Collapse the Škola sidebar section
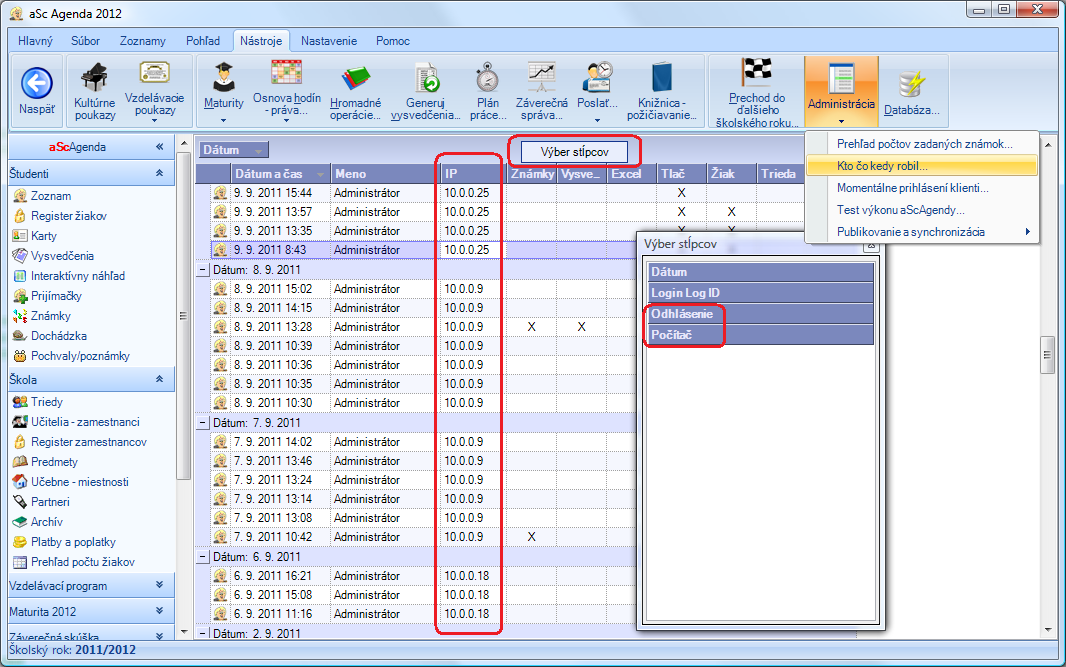The width and height of the screenshot is (1066, 667). 160,379
